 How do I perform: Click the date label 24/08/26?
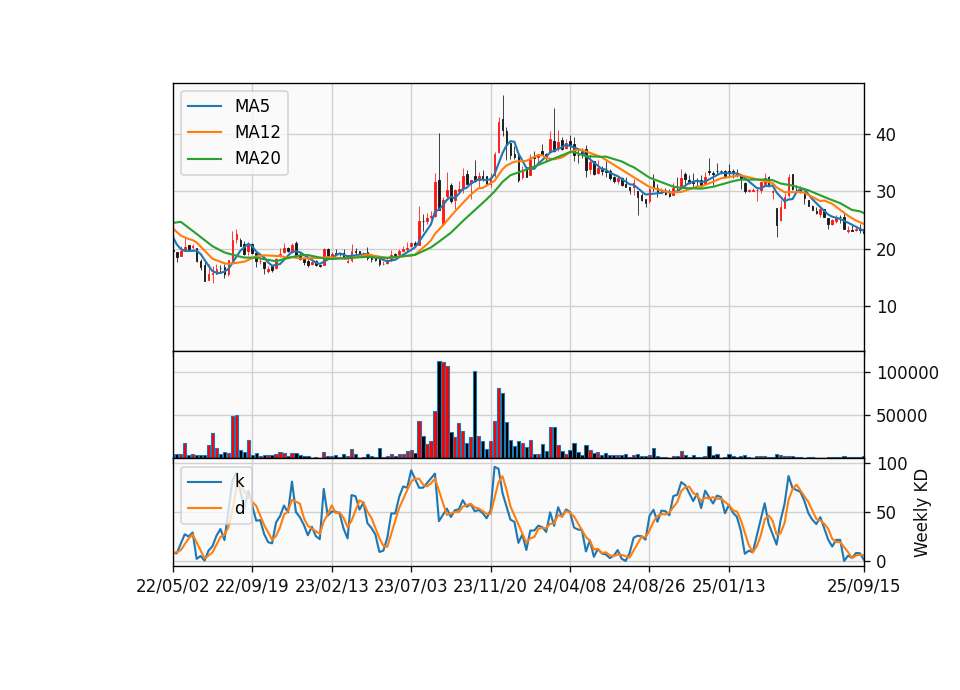pyautogui.click(x=649, y=586)
